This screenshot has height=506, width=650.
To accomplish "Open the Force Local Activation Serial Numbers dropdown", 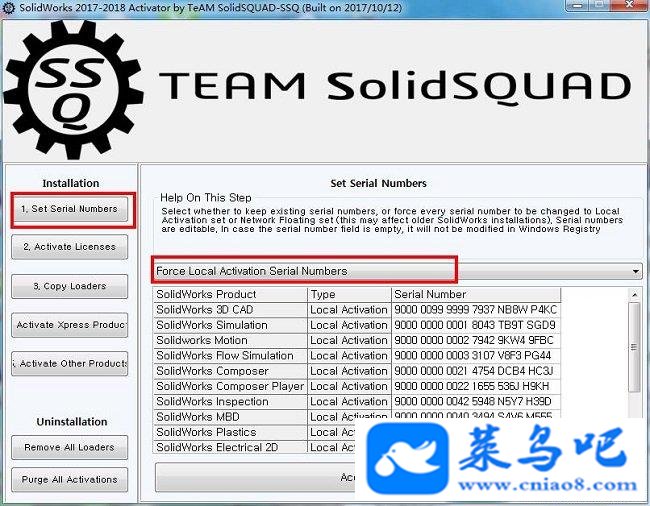I will [x=397, y=271].
